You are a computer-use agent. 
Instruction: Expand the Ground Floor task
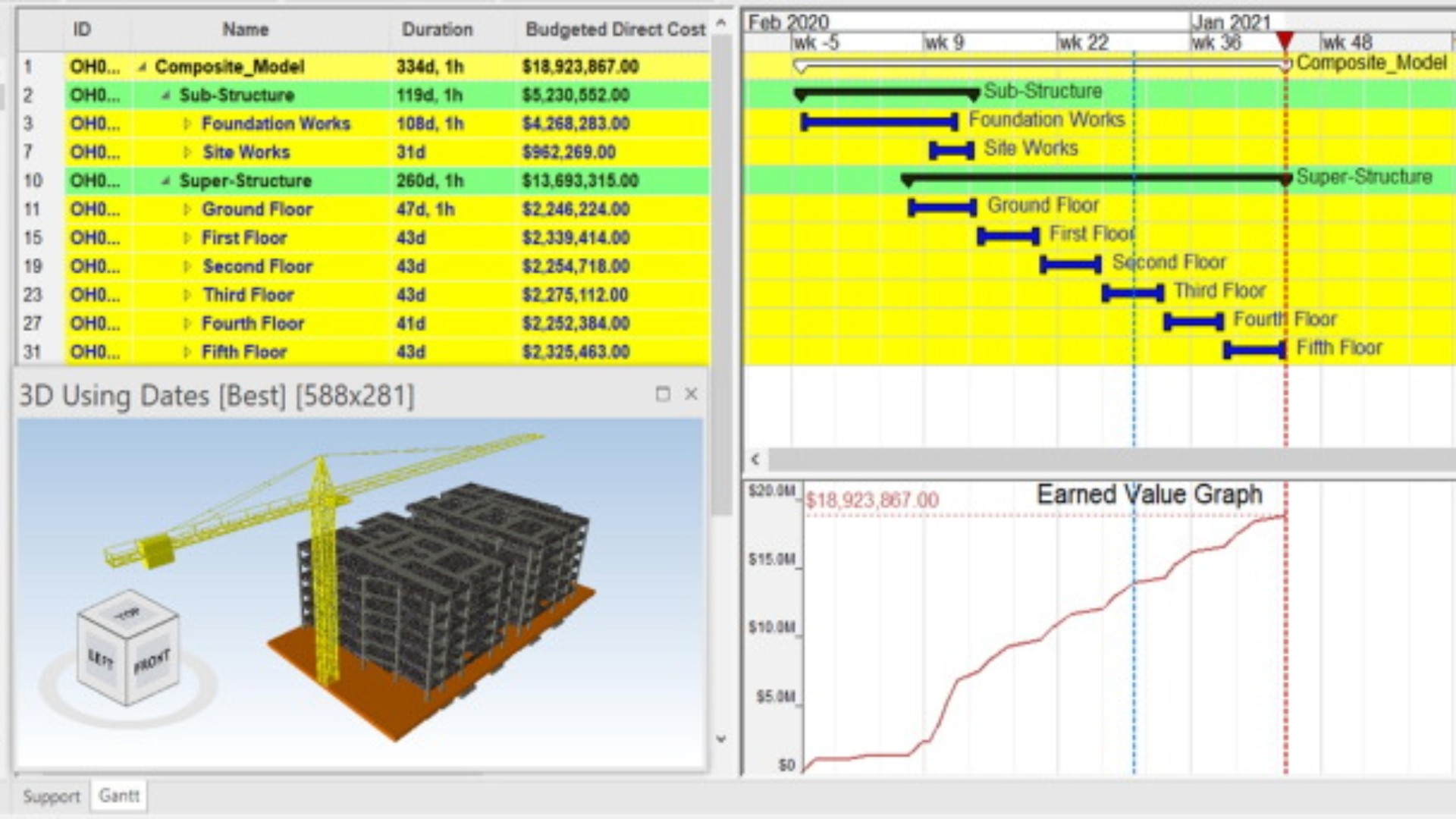click(x=187, y=210)
